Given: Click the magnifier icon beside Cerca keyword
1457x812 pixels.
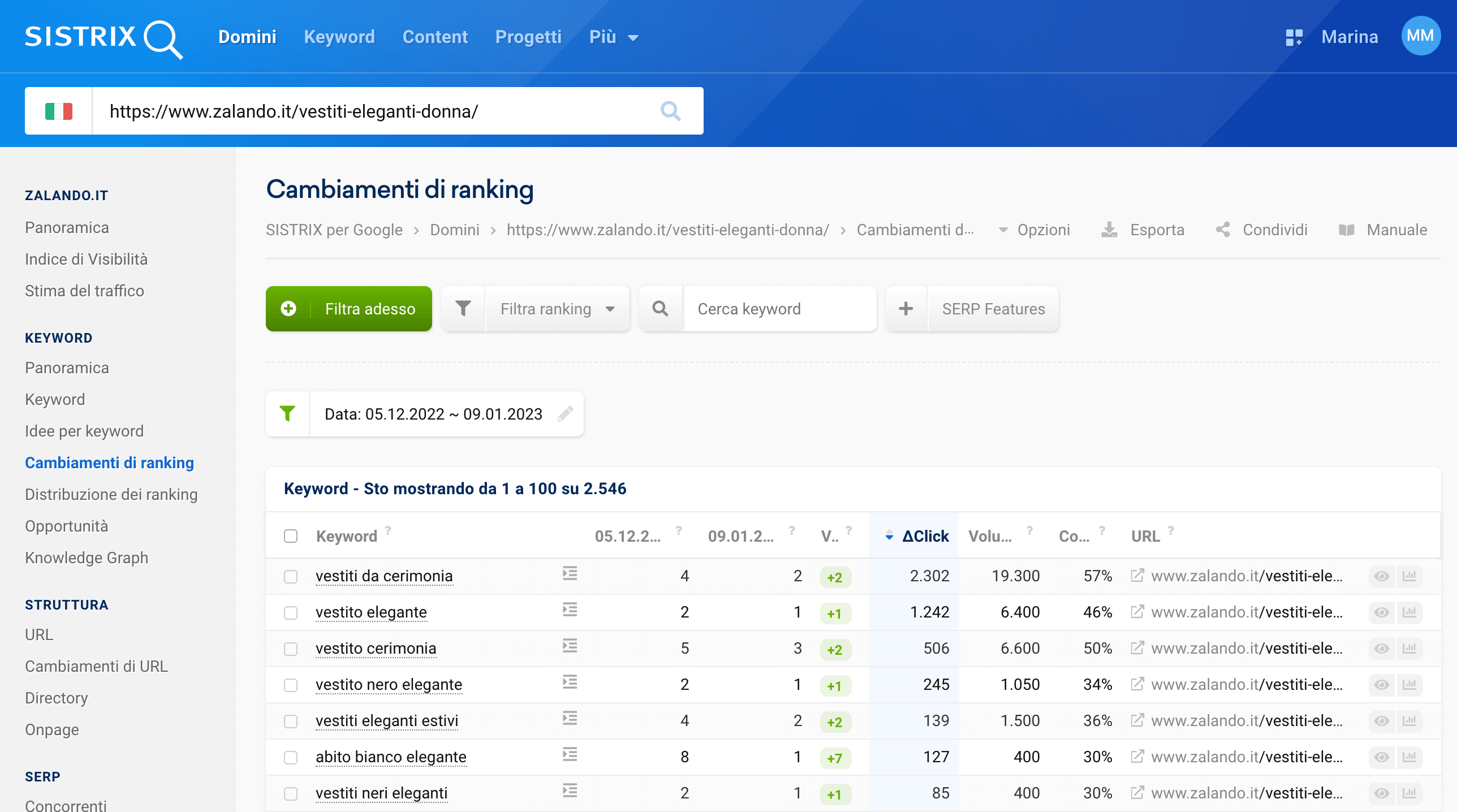Looking at the screenshot, I should click(660, 309).
